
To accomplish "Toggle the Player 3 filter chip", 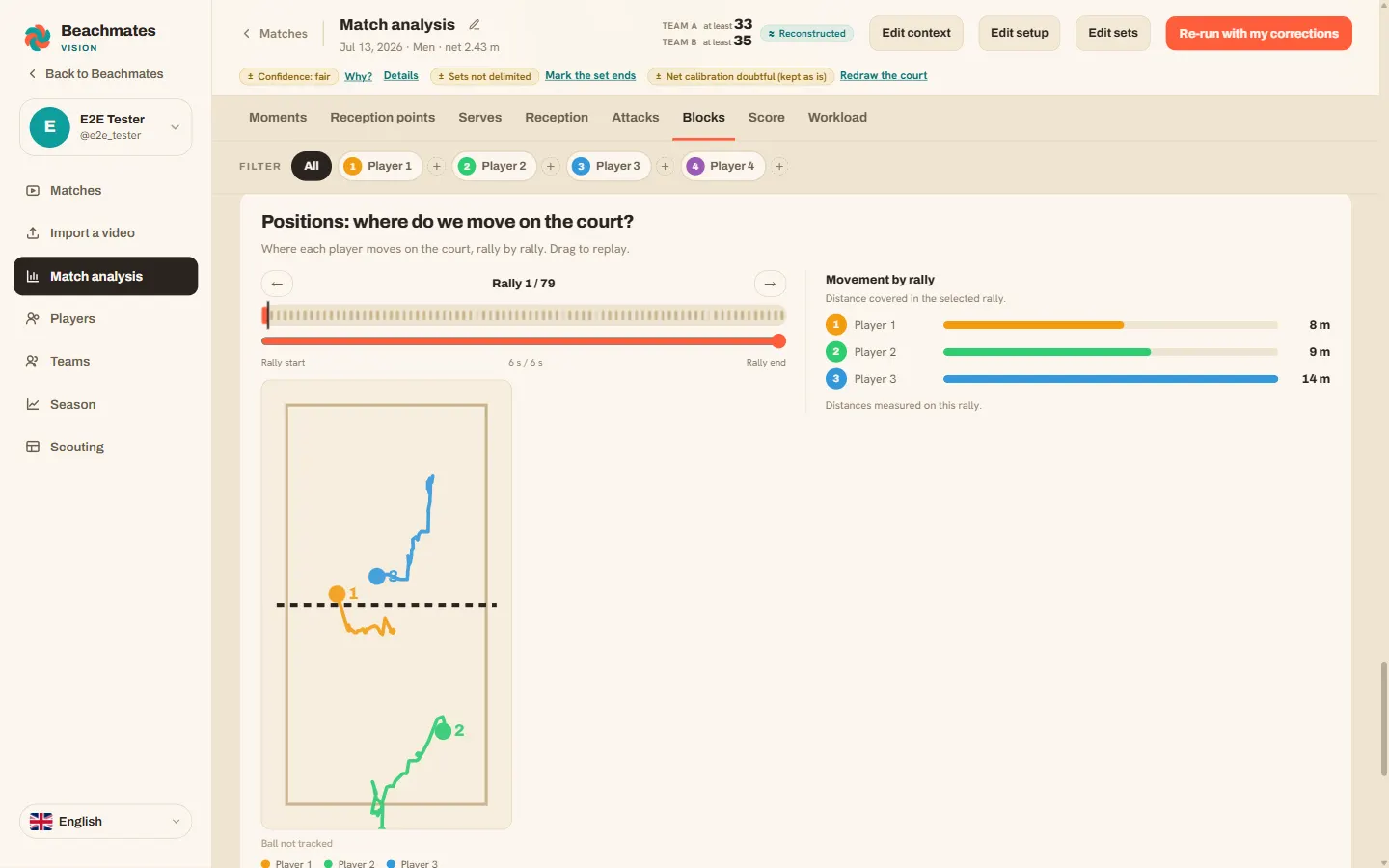I will coord(609,166).
